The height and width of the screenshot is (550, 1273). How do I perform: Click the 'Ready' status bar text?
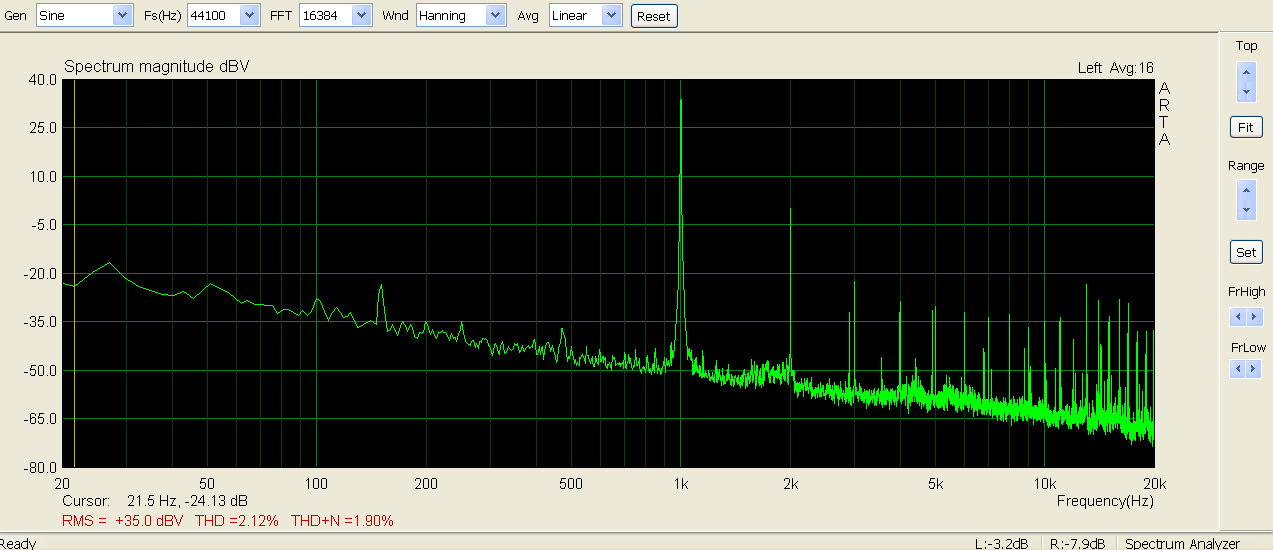tap(19, 543)
